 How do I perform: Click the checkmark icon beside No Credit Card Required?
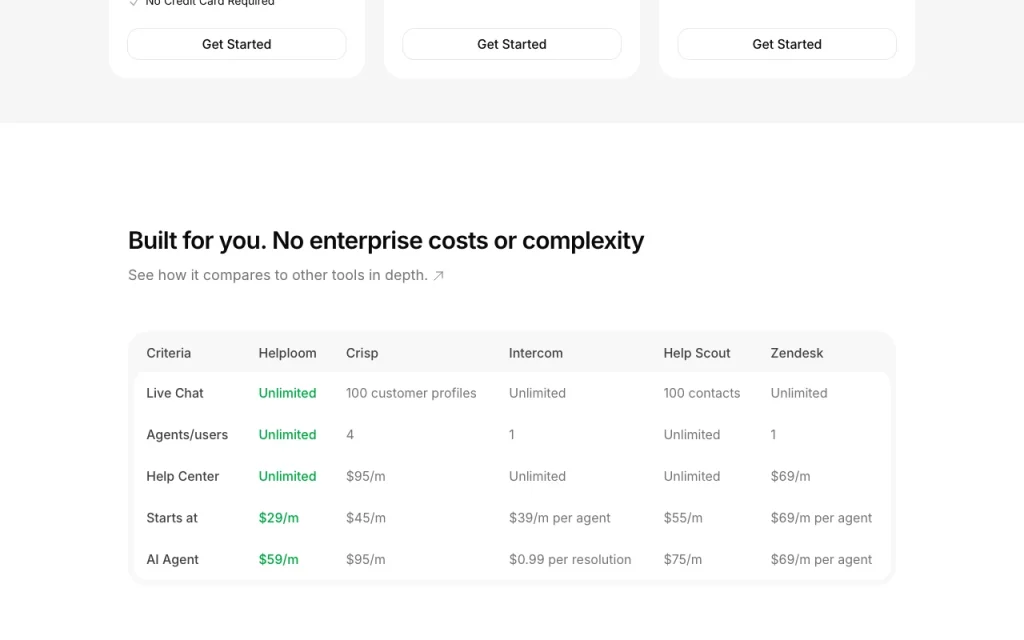coord(134,3)
